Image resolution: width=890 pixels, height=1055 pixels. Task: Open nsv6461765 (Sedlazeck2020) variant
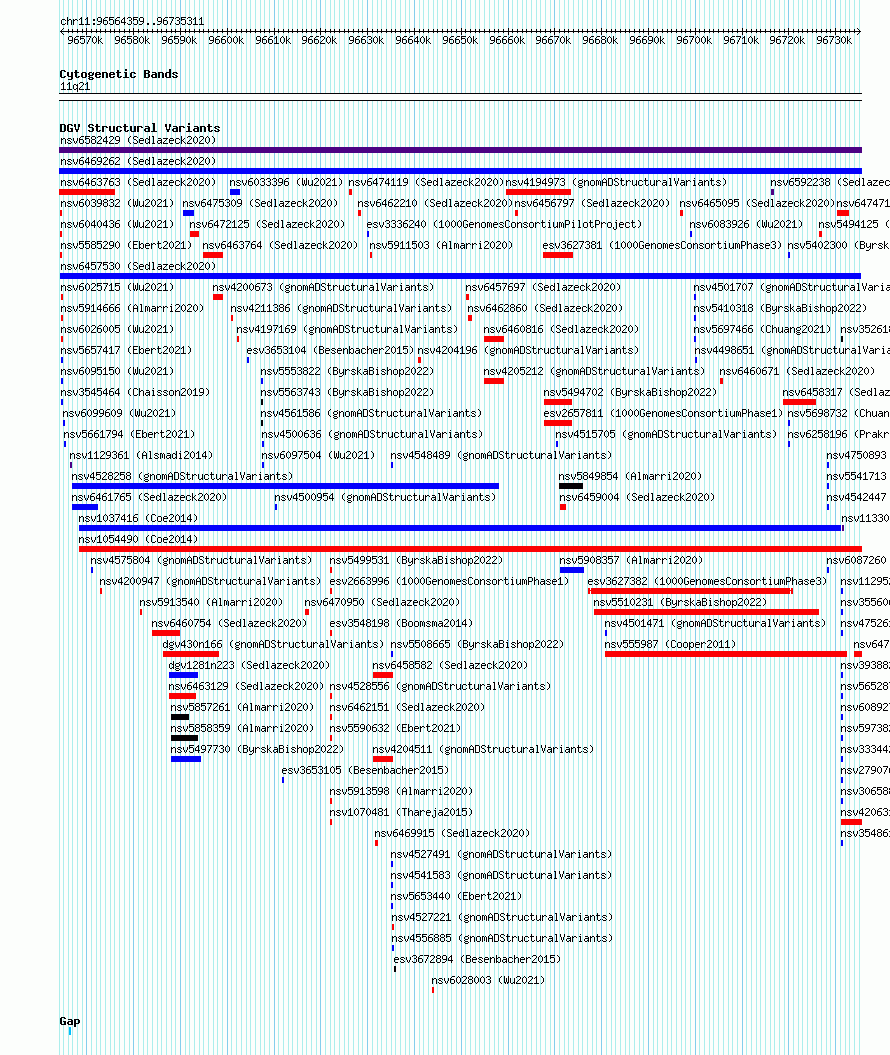(x=149, y=497)
